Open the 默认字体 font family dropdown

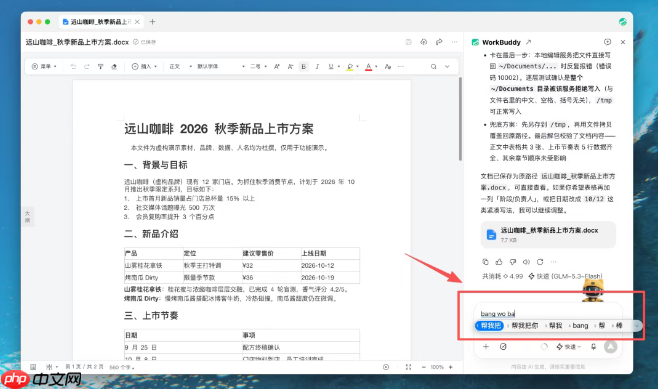click(x=221, y=66)
